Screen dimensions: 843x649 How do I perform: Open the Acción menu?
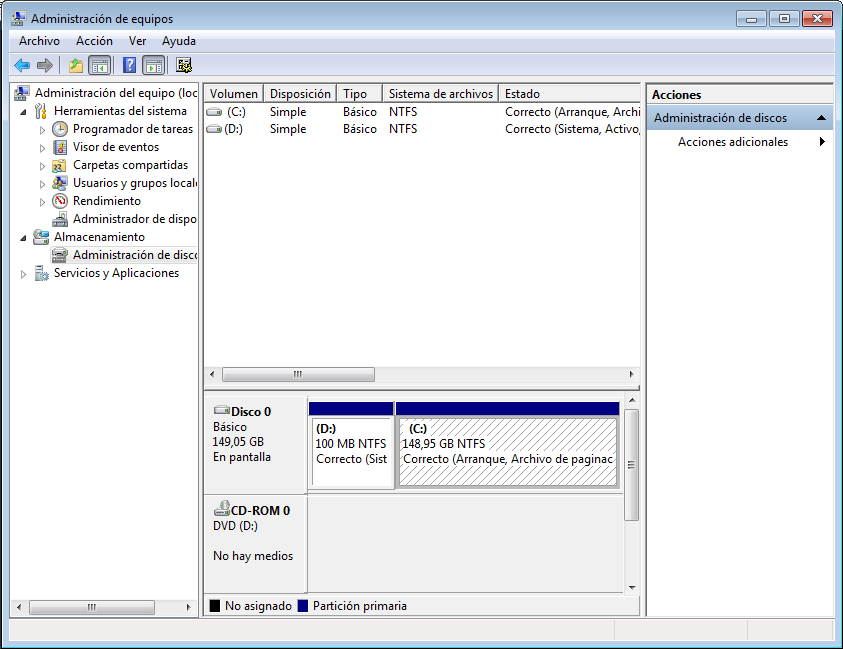tap(94, 41)
